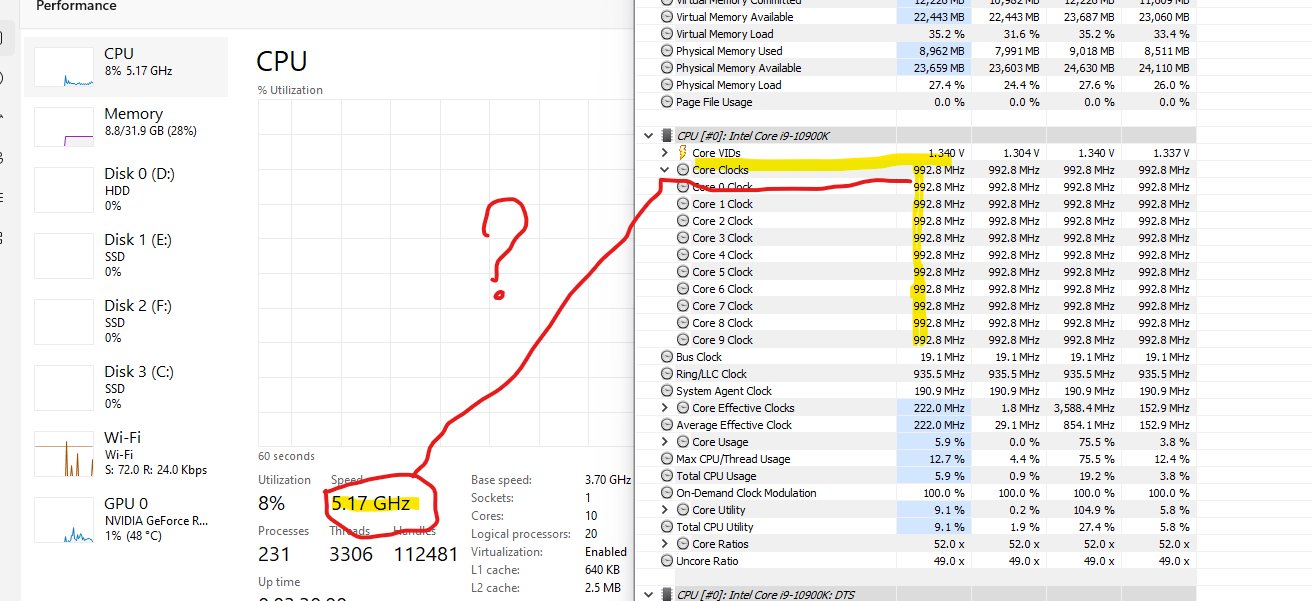This screenshot has height=601, width=1312.
Task: Collapse the Core Clocks group
Action: pos(665,170)
